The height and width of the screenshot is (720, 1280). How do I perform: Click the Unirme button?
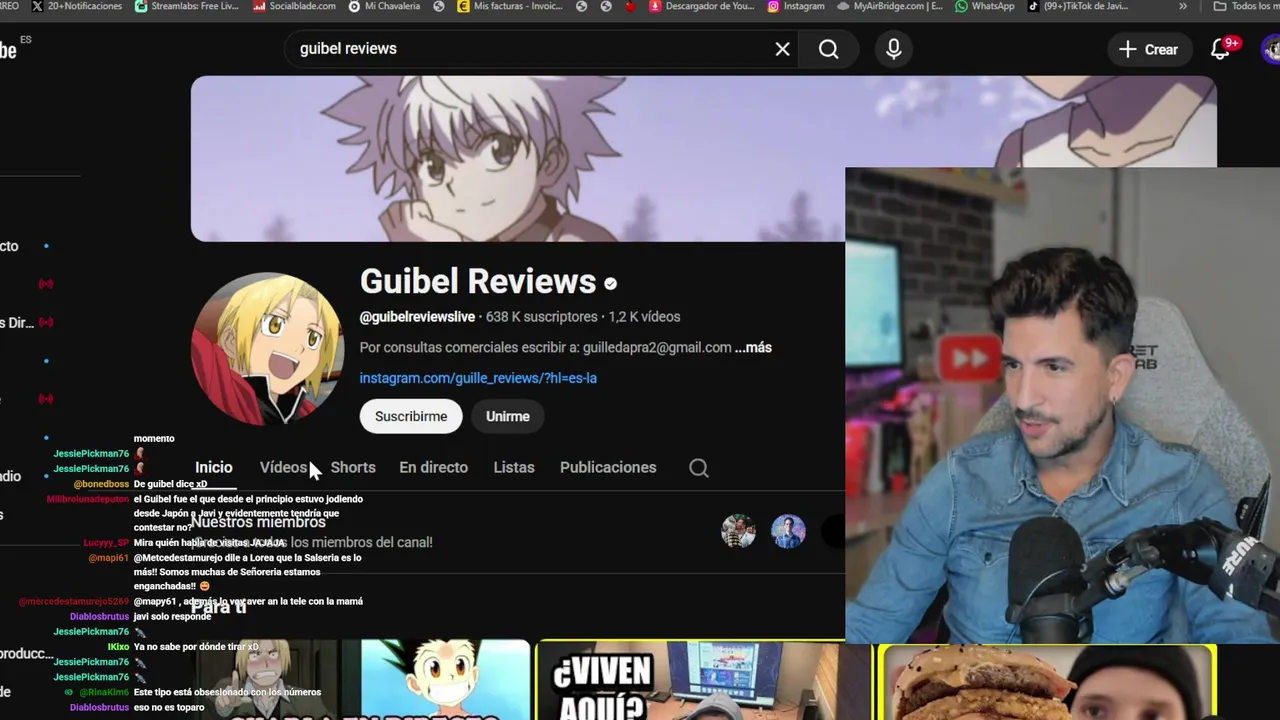(x=508, y=416)
